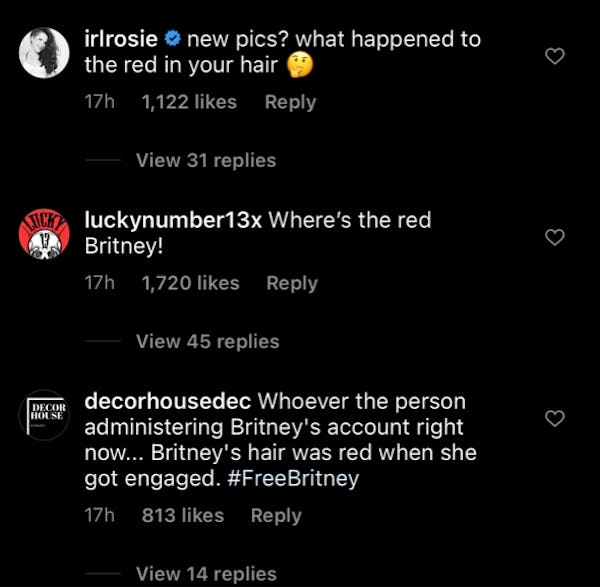Open the irlrosie username link
The image size is (600, 587).
[121, 39]
